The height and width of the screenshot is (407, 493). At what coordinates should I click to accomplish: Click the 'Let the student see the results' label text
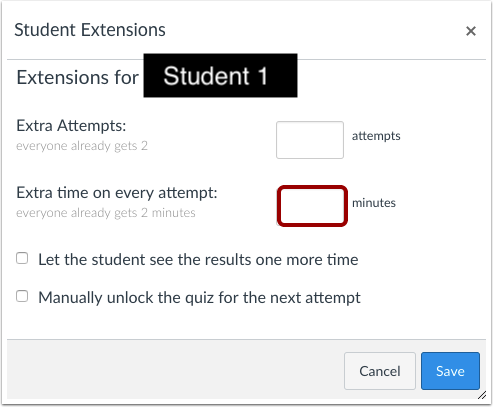pyautogui.click(x=198, y=260)
